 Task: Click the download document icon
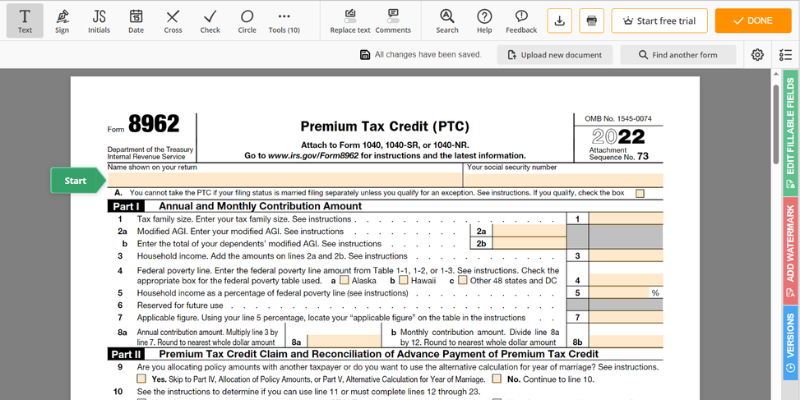559,20
